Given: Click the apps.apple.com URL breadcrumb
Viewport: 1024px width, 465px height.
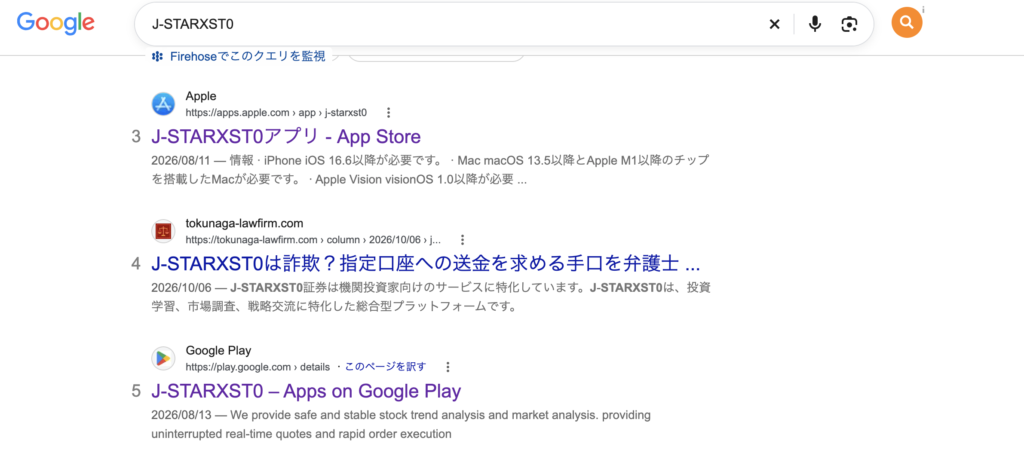Looking at the screenshot, I should point(276,112).
